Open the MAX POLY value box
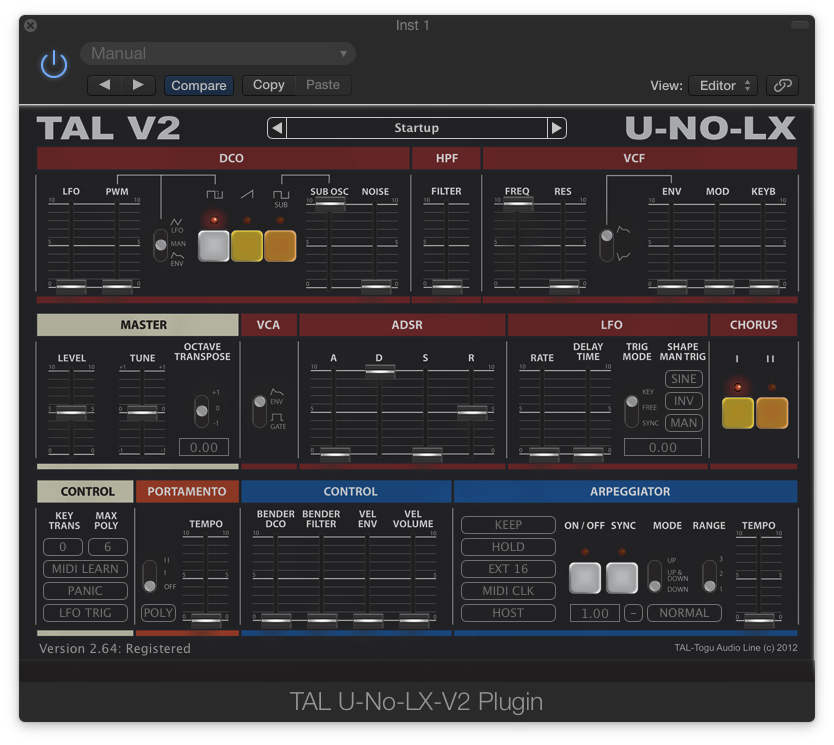The width and height of the screenshot is (834, 745). pos(108,547)
